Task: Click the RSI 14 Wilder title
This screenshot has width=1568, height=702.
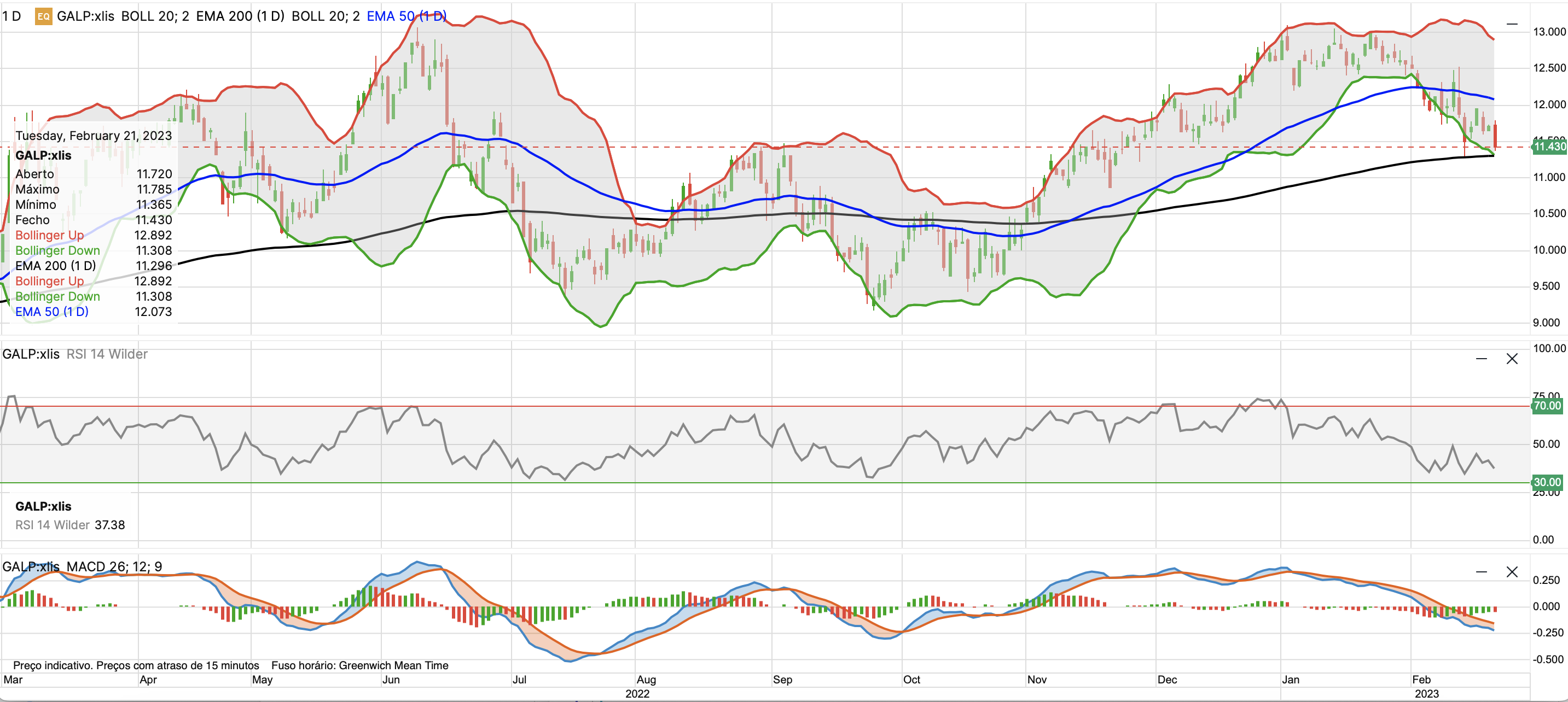Action: [x=107, y=354]
